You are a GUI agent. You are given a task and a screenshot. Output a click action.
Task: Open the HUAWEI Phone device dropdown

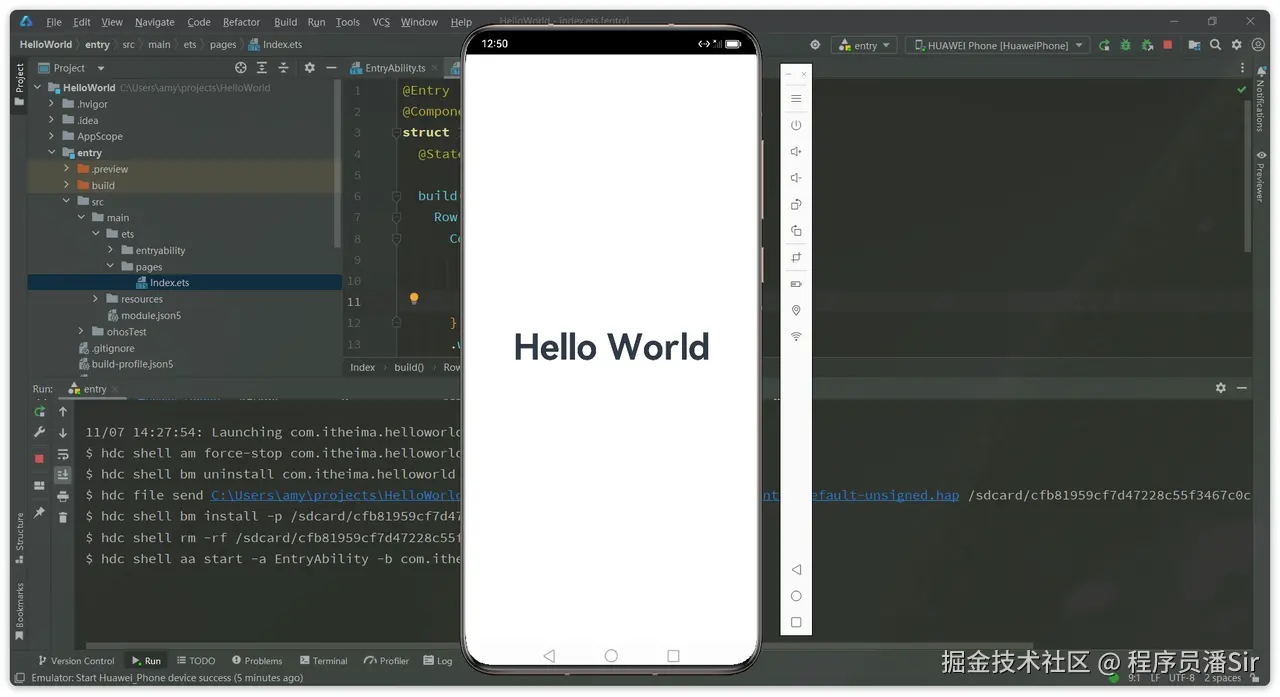coord(997,45)
